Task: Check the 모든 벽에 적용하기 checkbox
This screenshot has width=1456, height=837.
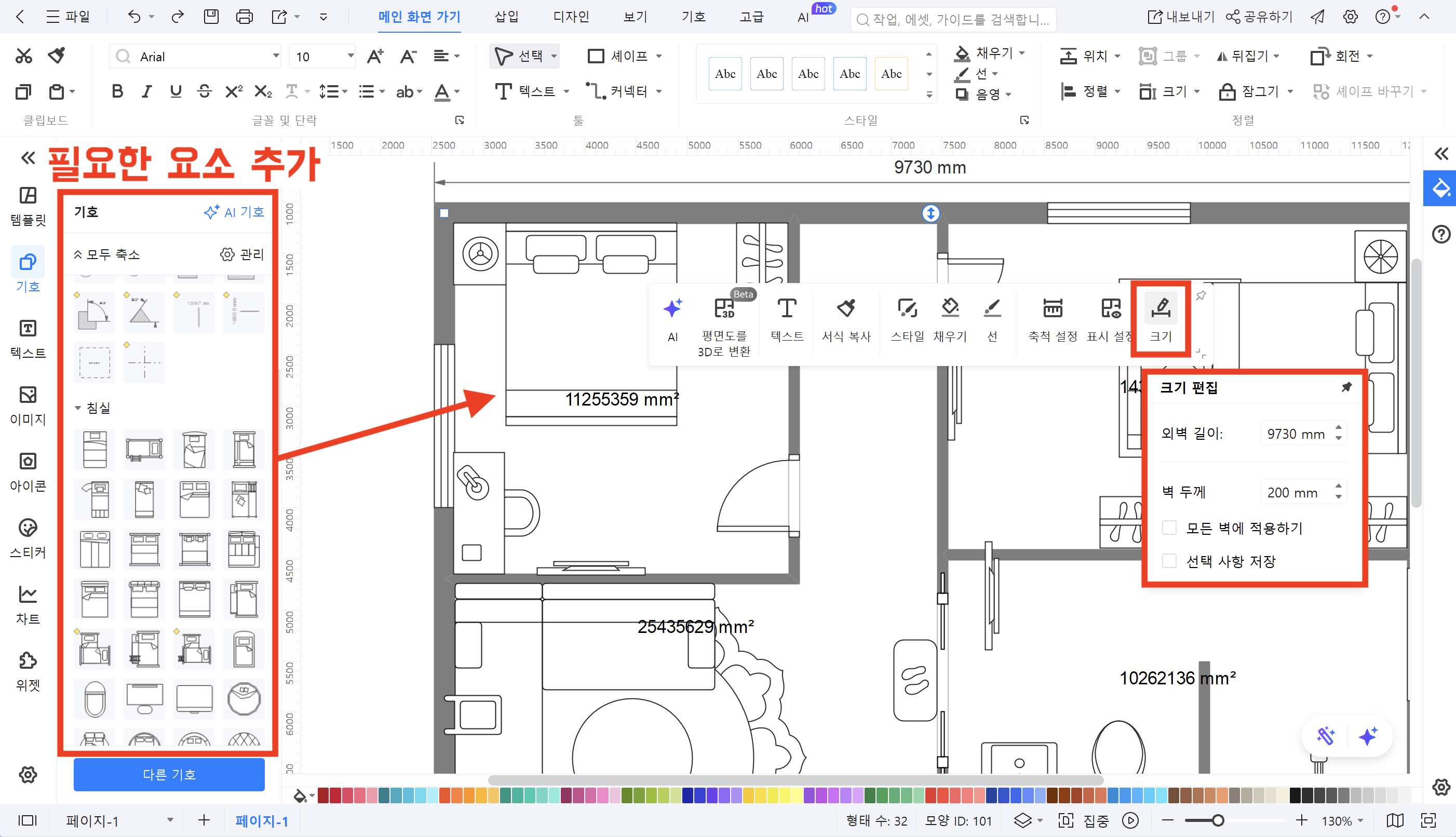Action: [1169, 528]
